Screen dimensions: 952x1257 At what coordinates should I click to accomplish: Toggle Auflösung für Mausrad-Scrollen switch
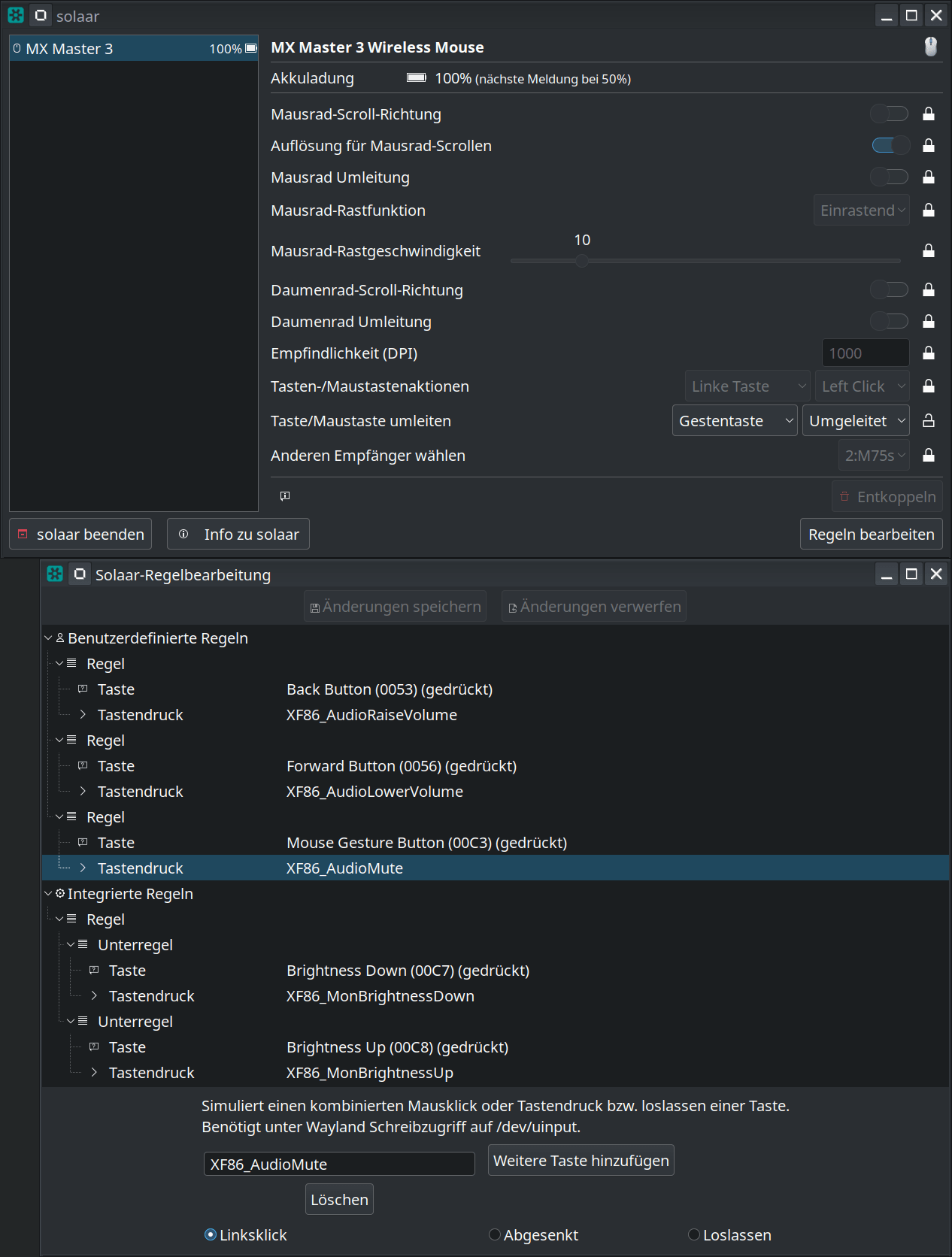coord(890,146)
